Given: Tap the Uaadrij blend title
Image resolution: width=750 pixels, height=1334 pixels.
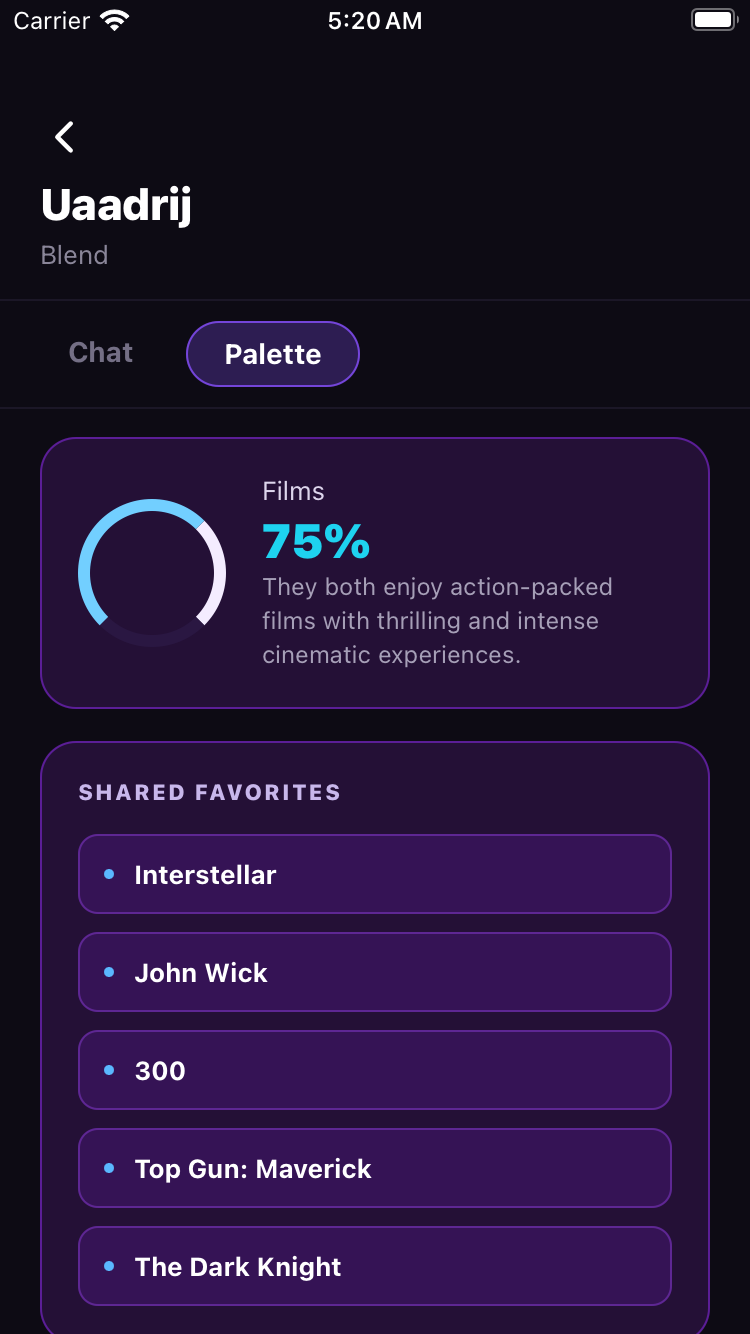Looking at the screenshot, I should (x=116, y=205).
